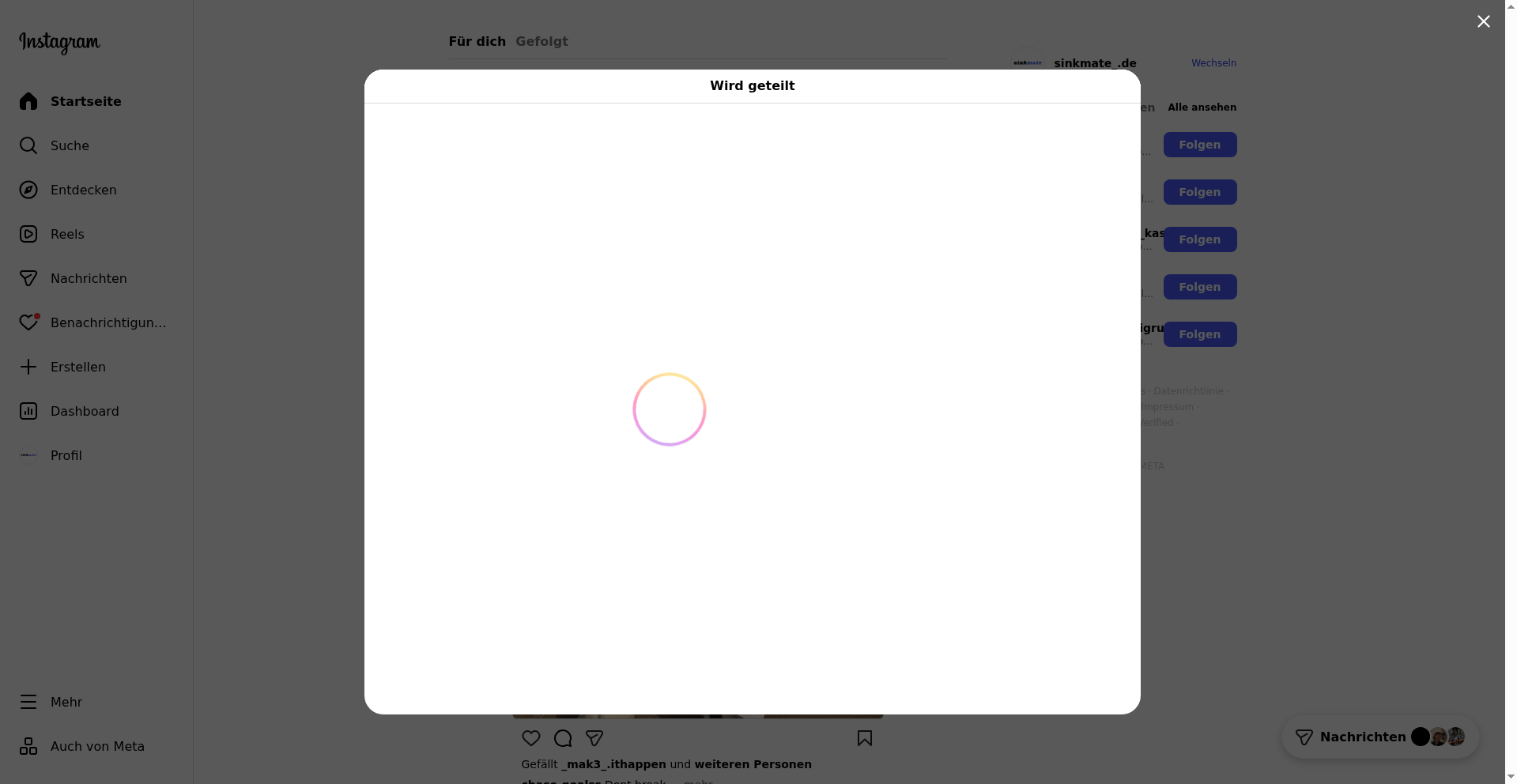Screen dimensions: 1517x784
Task: Close the Wird geteilt dialog
Action: pyautogui.click(x=1483, y=21)
